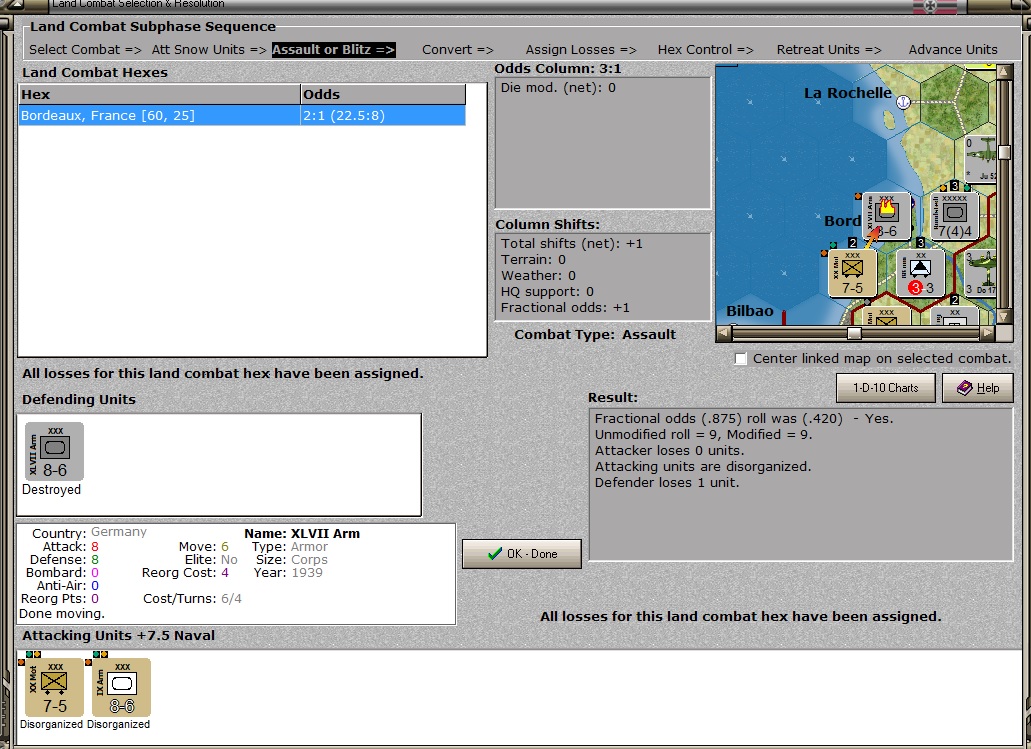Click La Rochelle city label on map
The image size is (1031, 749).
click(x=848, y=93)
